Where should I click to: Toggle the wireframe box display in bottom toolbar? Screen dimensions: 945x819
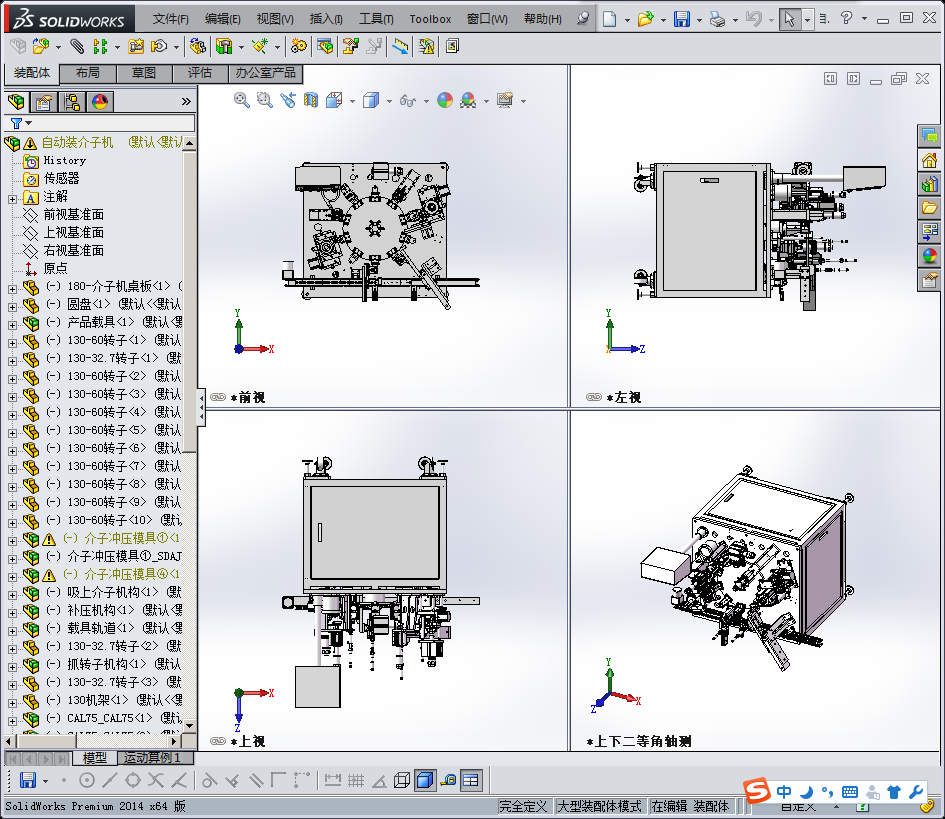[x=401, y=781]
